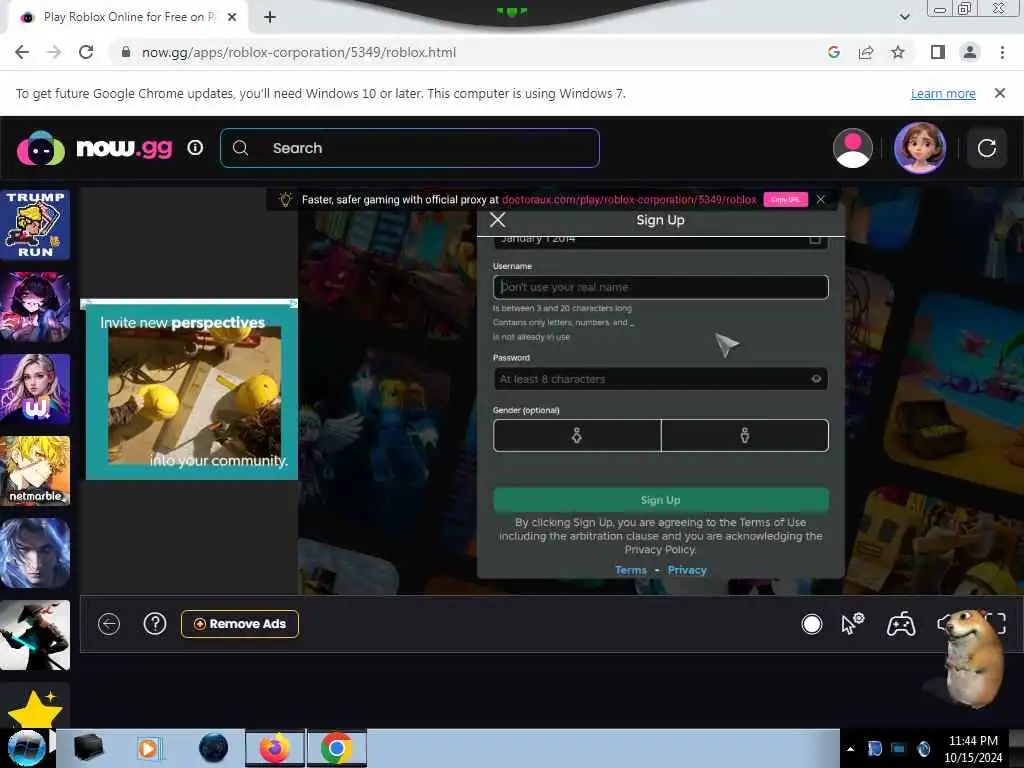This screenshot has height=768, width=1024.
Task: Open the blonde girl W game thumbnail
Action: (35, 389)
